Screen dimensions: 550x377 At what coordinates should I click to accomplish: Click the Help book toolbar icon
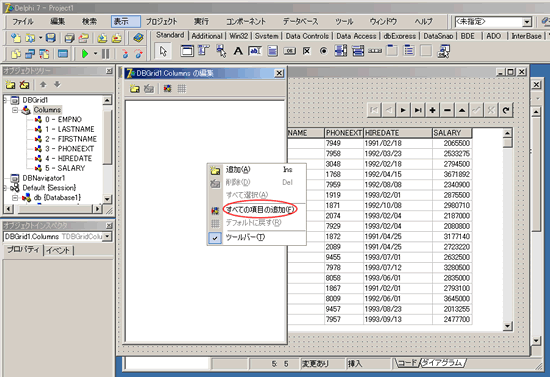pyautogui.click(x=139, y=38)
